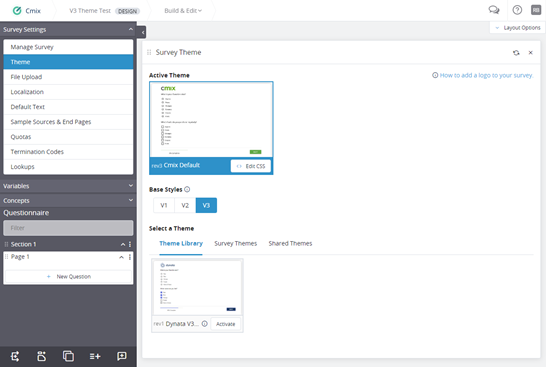Click the Survey Theme panel drag handle
The height and width of the screenshot is (367, 546).
149,52
